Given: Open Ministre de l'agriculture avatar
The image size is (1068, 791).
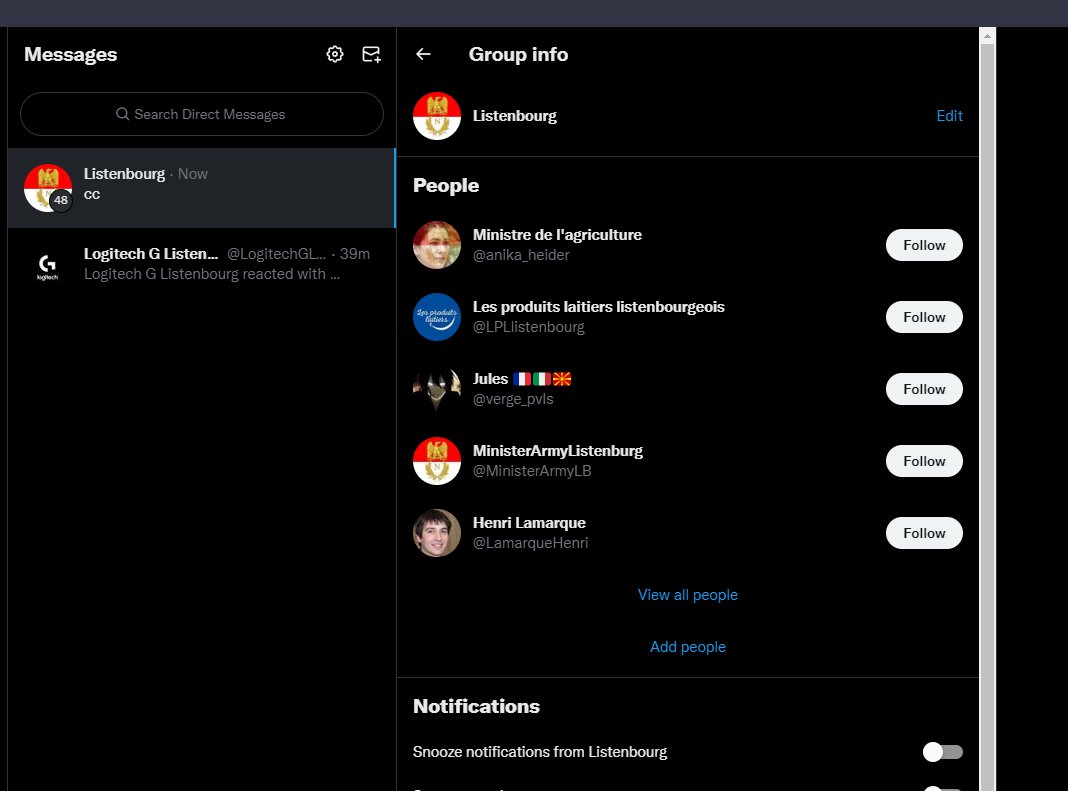Looking at the screenshot, I should tap(437, 245).
